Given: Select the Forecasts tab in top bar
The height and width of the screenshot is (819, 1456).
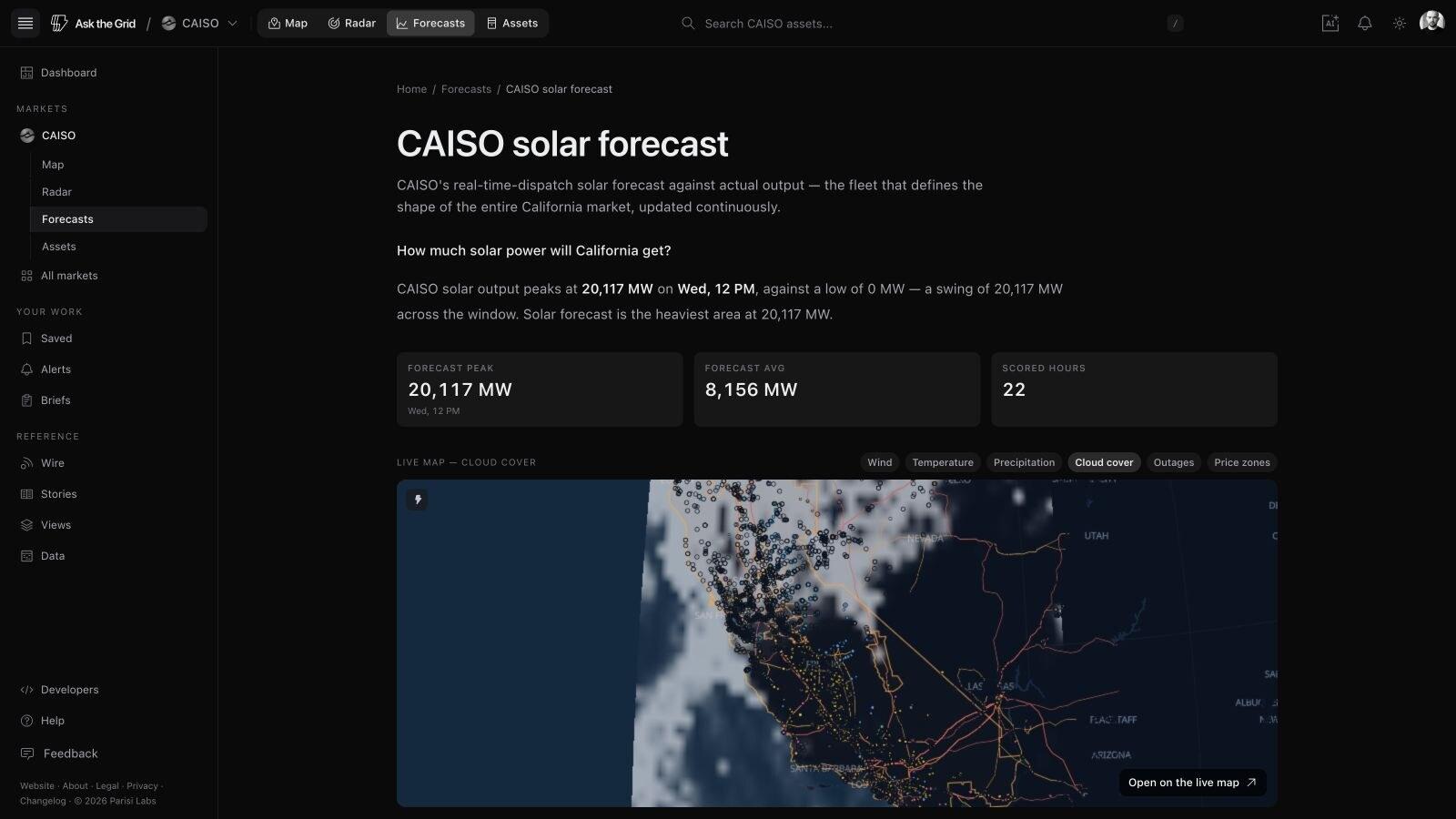Looking at the screenshot, I should coord(430,24).
